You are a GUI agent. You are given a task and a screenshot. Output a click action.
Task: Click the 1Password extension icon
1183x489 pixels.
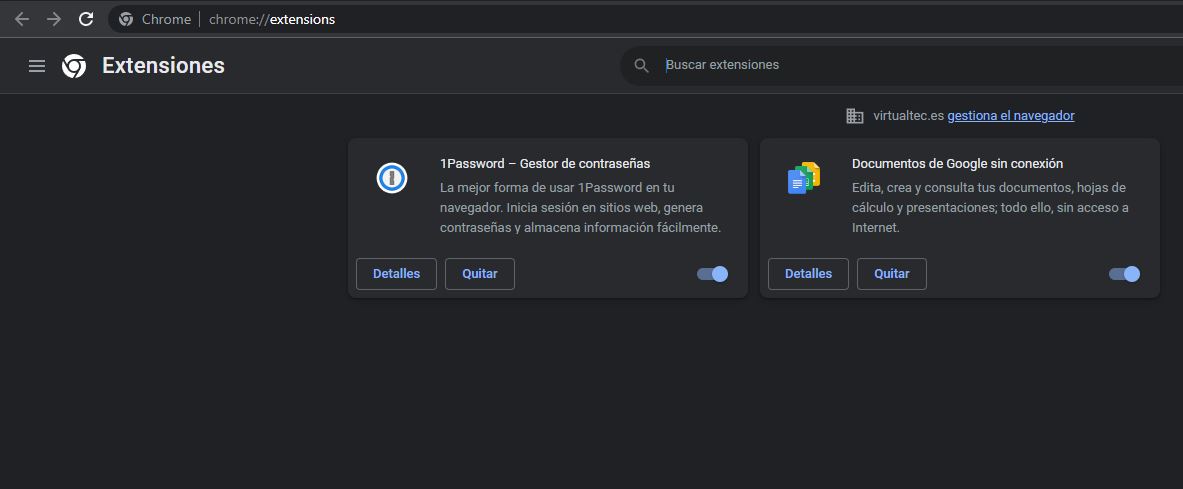coord(392,179)
